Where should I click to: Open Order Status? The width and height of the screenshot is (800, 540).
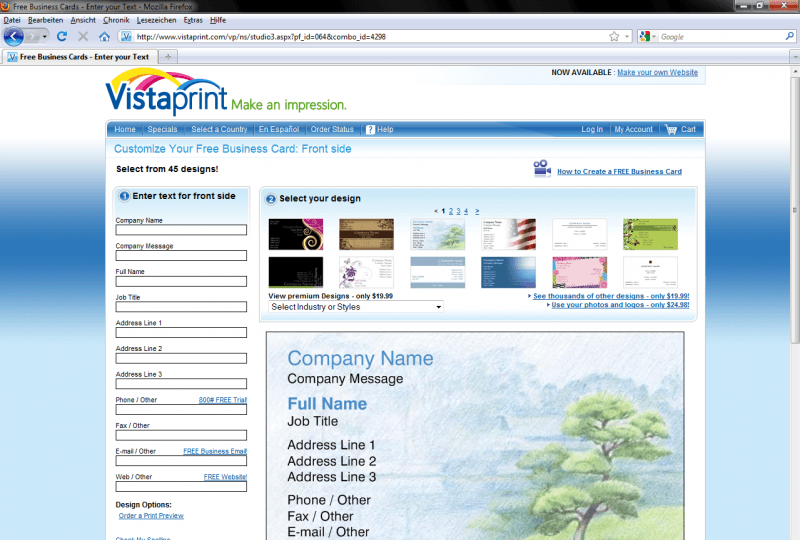pyautogui.click(x=332, y=130)
